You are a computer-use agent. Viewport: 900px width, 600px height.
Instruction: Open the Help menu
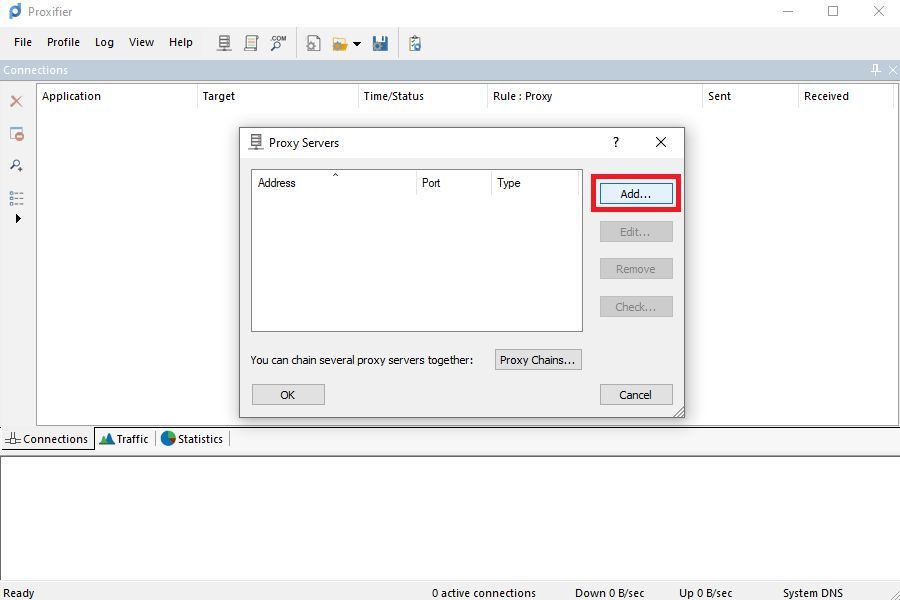(x=181, y=42)
